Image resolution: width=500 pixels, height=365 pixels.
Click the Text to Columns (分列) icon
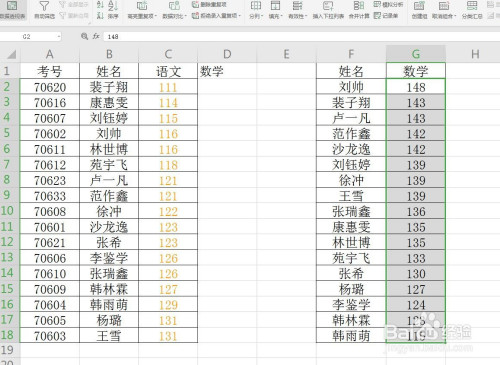[256, 6]
